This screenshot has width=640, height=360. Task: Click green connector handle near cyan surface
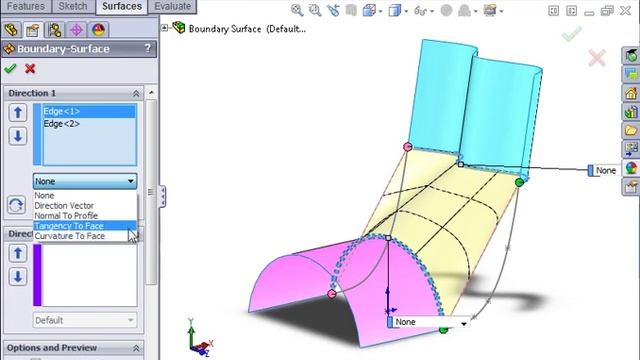519,182
